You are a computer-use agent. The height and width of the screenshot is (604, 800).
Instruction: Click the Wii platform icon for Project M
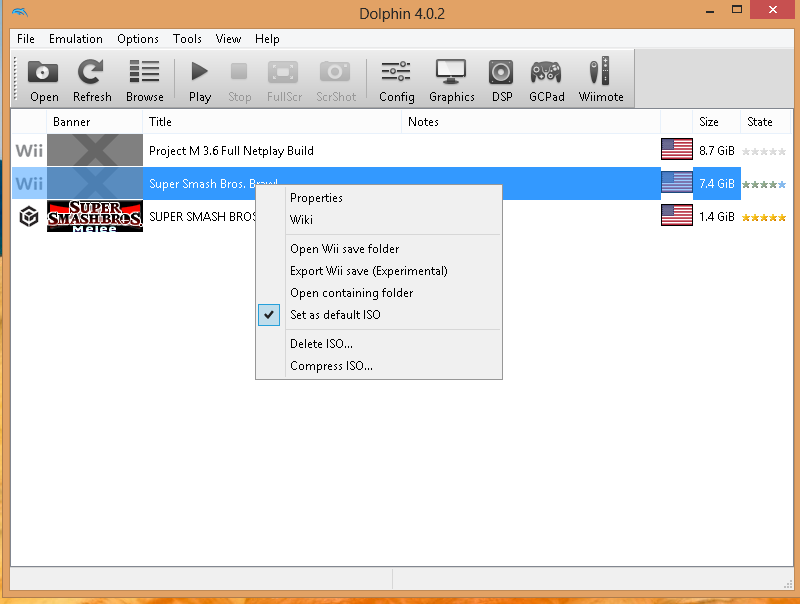(29, 150)
